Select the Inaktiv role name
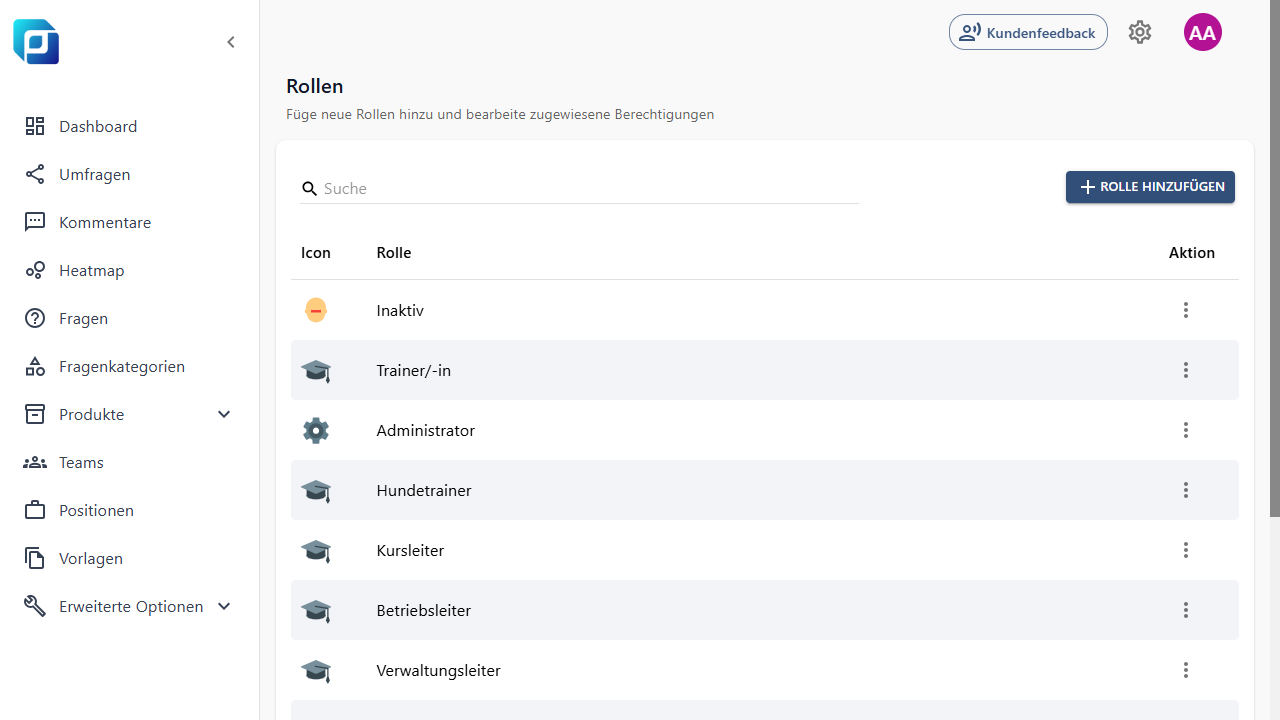This screenshot has height=720, width=1280. coord(400,310)
